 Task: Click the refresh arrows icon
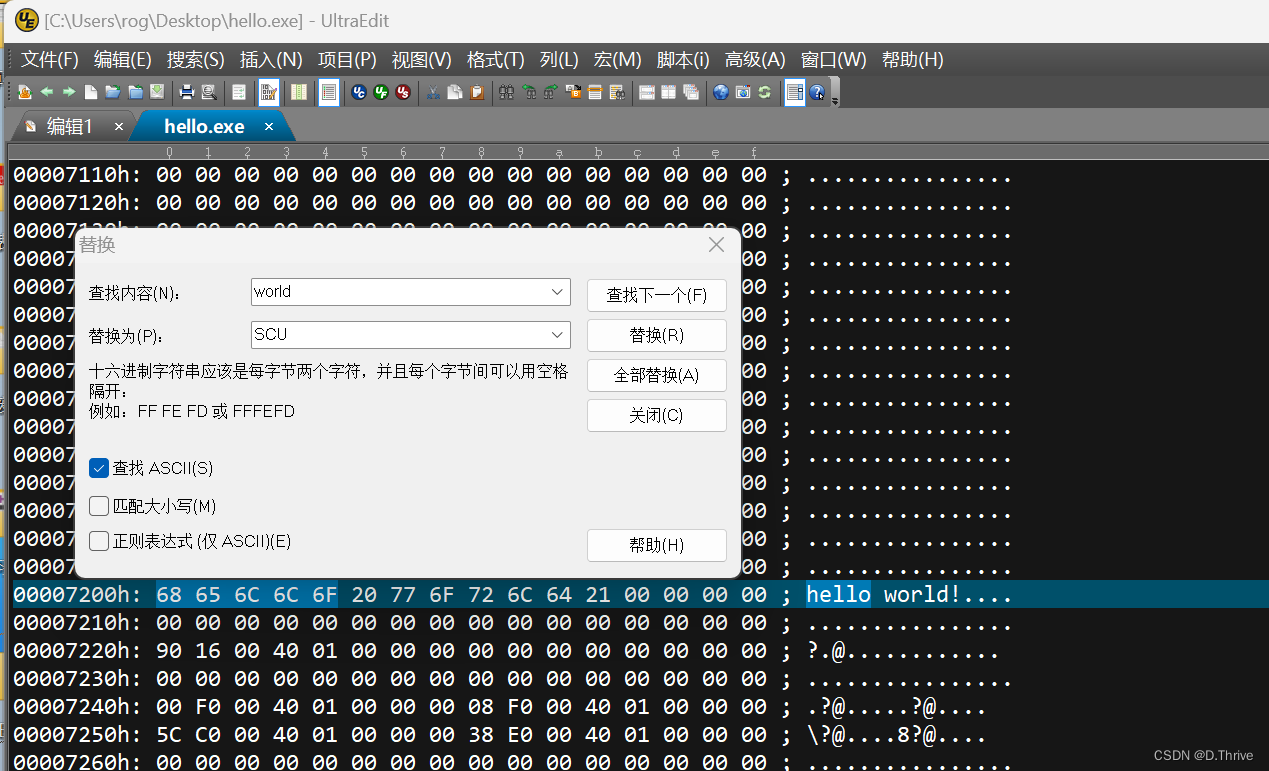pos(763,92)
